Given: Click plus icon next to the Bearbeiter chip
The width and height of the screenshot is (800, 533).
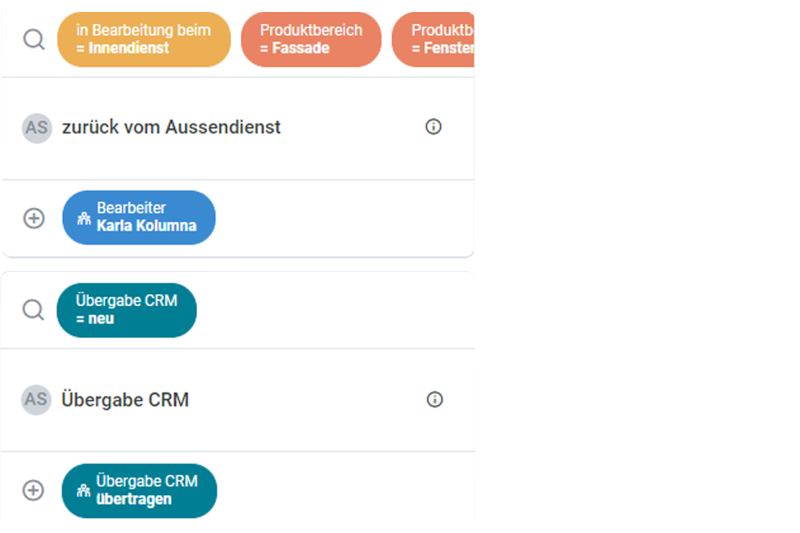Looking at the screenshot, I should pos(34,218).
